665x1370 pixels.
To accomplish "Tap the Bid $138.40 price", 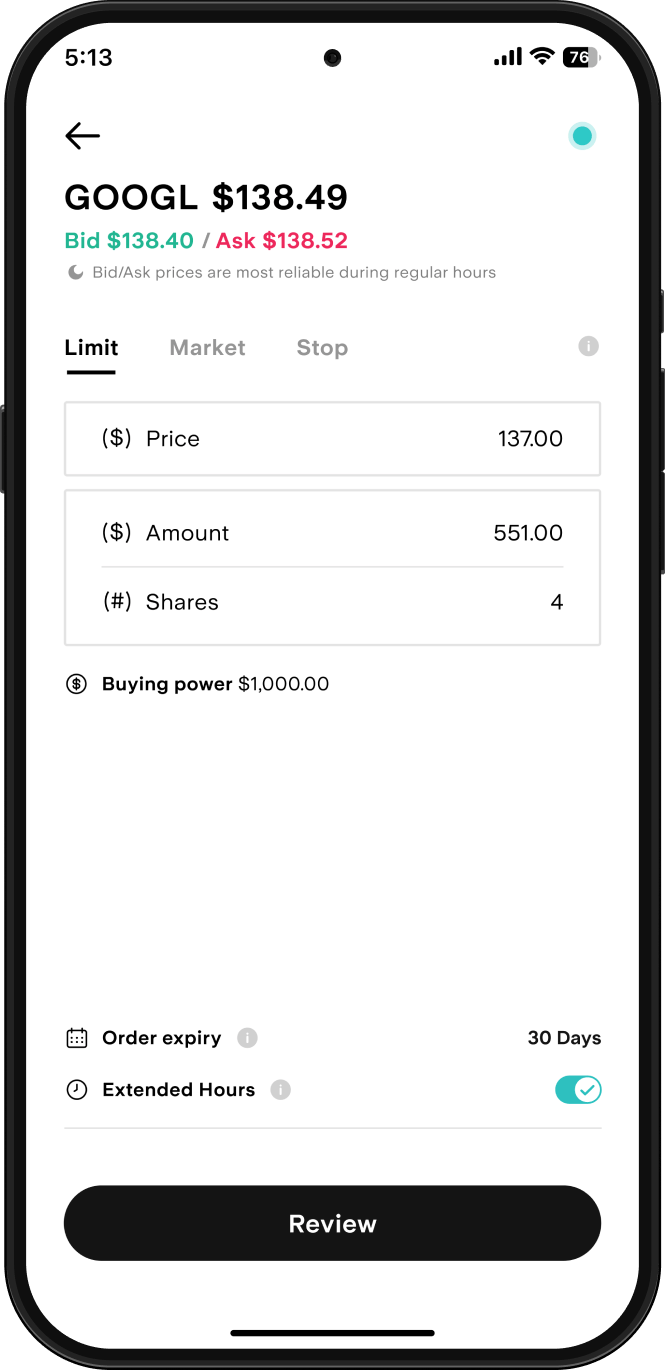I will 129,241.
